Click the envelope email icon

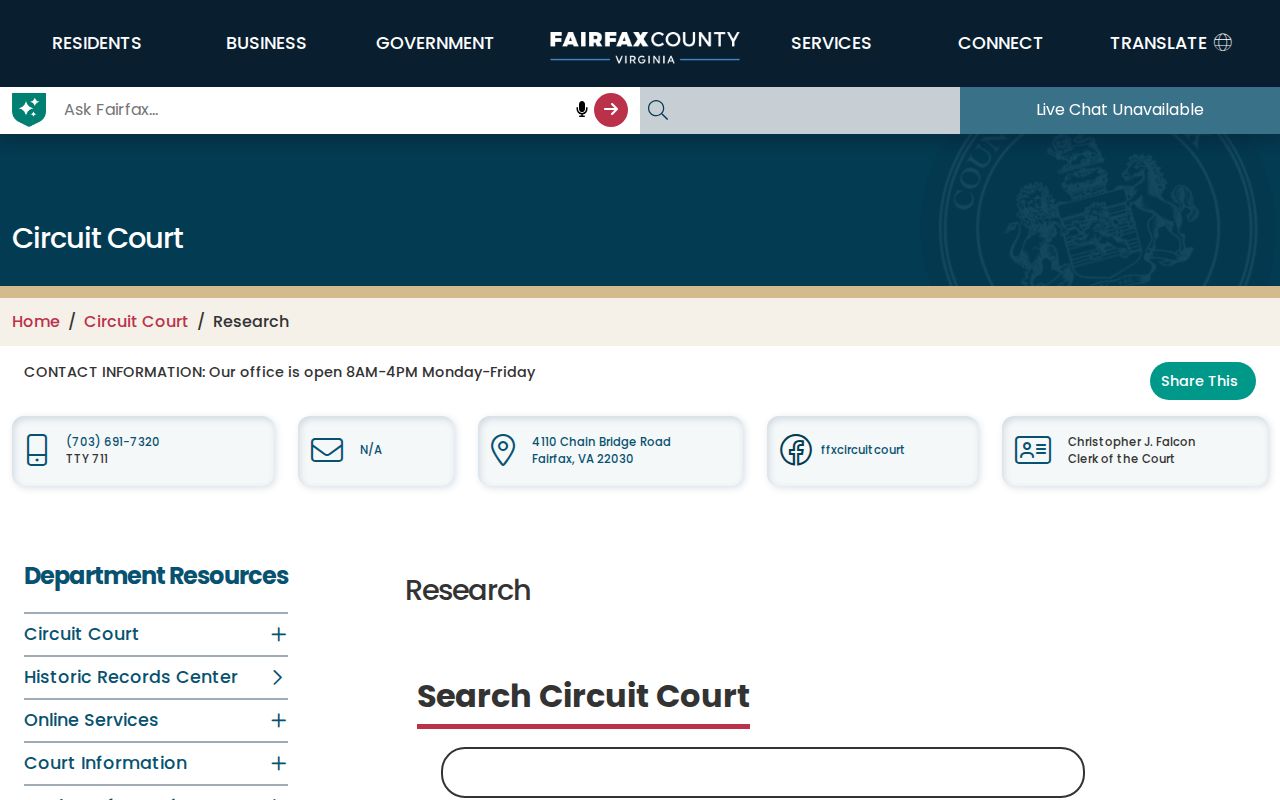[x=327, y=450]
